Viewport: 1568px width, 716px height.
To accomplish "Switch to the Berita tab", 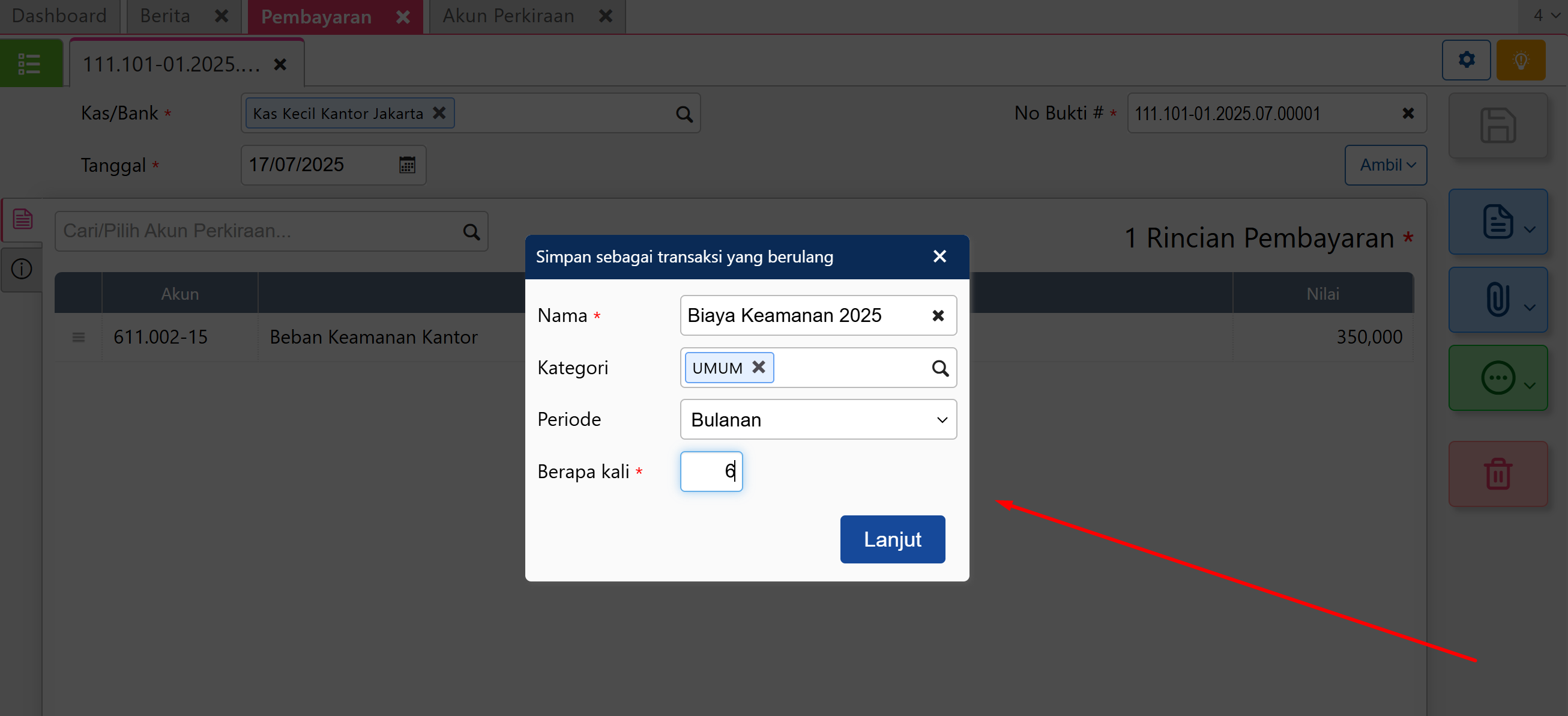I will [165, 16].
